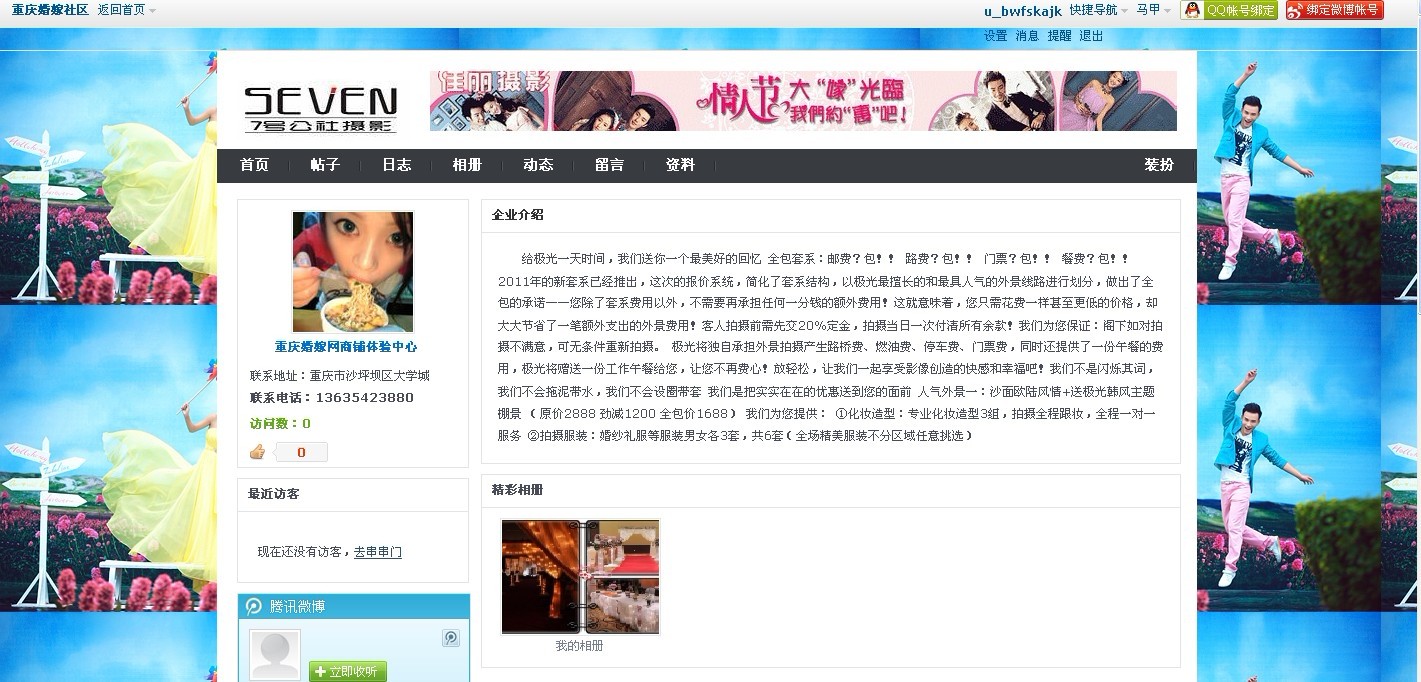Click the 腾讯微博 widget title
This screenshot has width=1421, height=682.
[297, 606]
